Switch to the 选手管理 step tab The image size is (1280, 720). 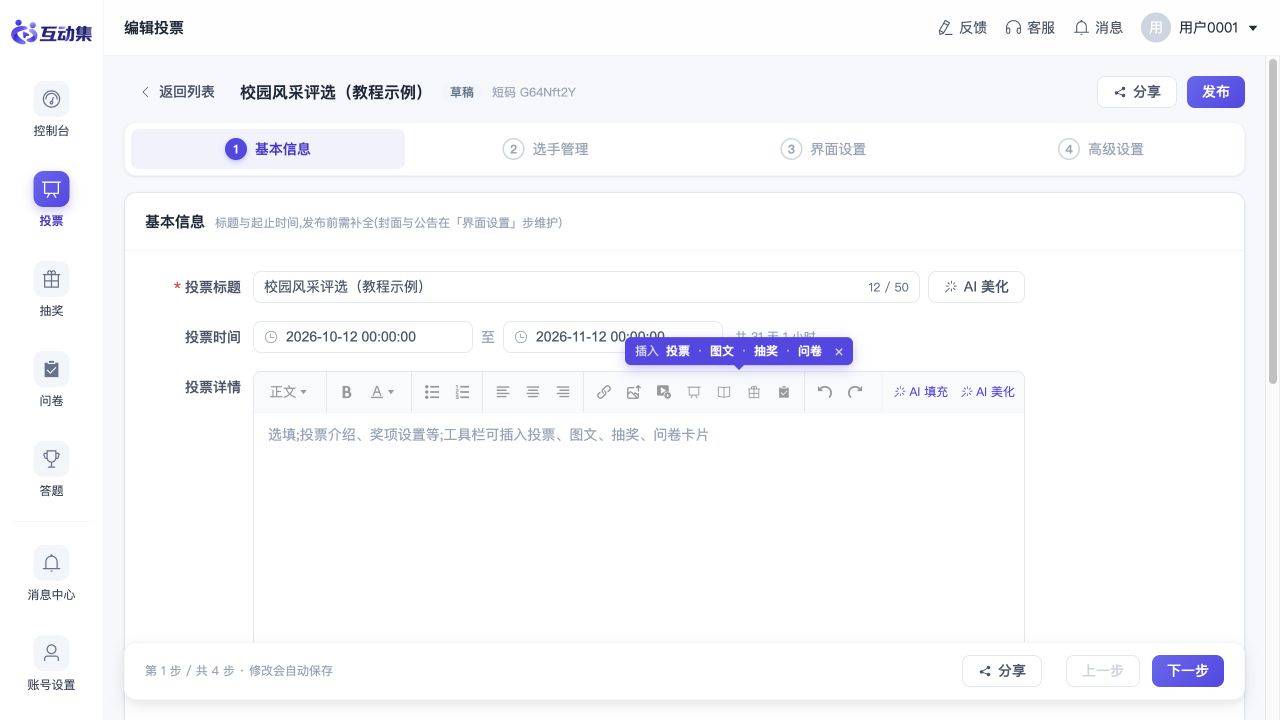(x=545, y=149)
